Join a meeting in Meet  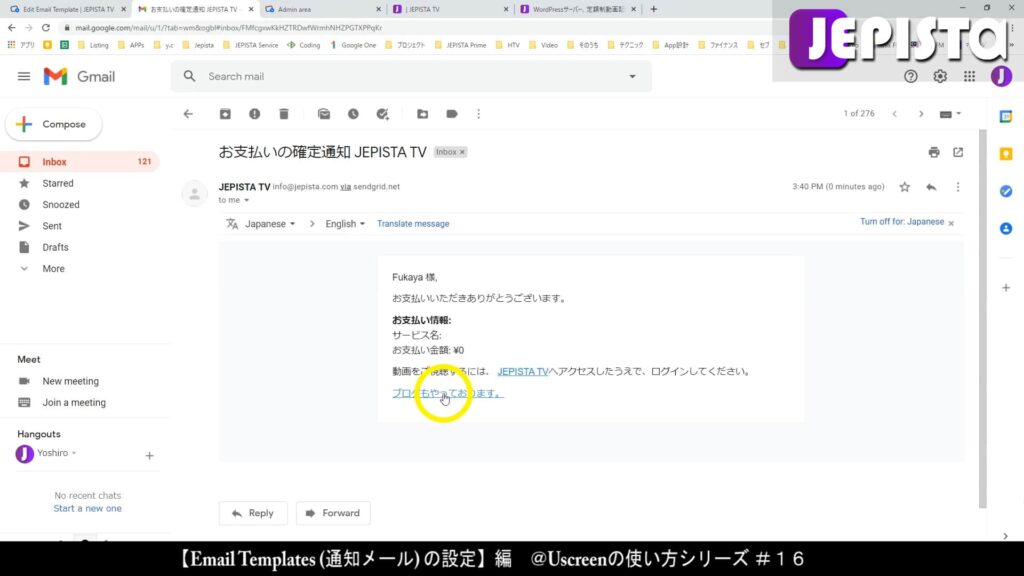[x=74, y=403]
